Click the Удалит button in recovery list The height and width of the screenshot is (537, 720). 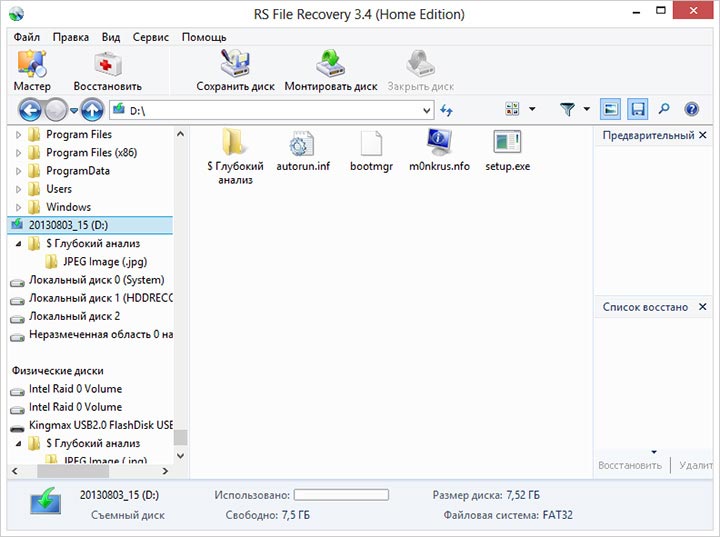click(695, 465)
